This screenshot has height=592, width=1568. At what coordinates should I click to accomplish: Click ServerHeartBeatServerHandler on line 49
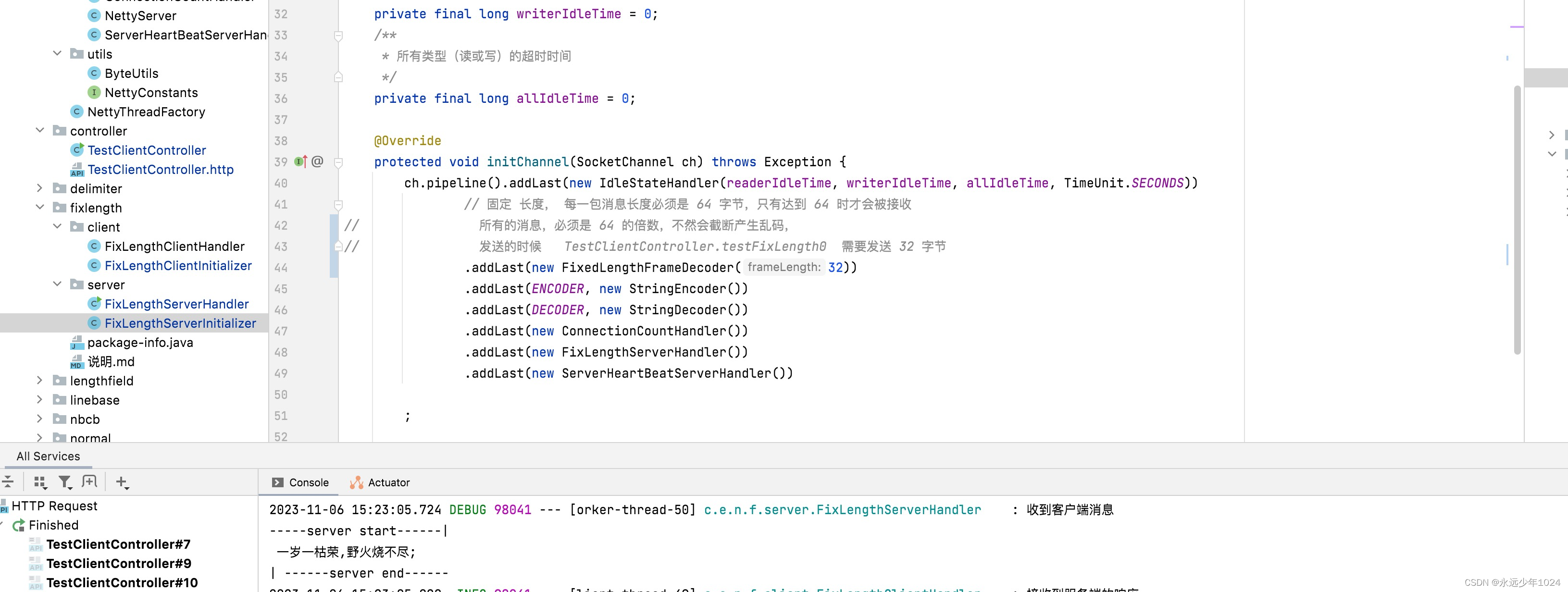[667, 373]
